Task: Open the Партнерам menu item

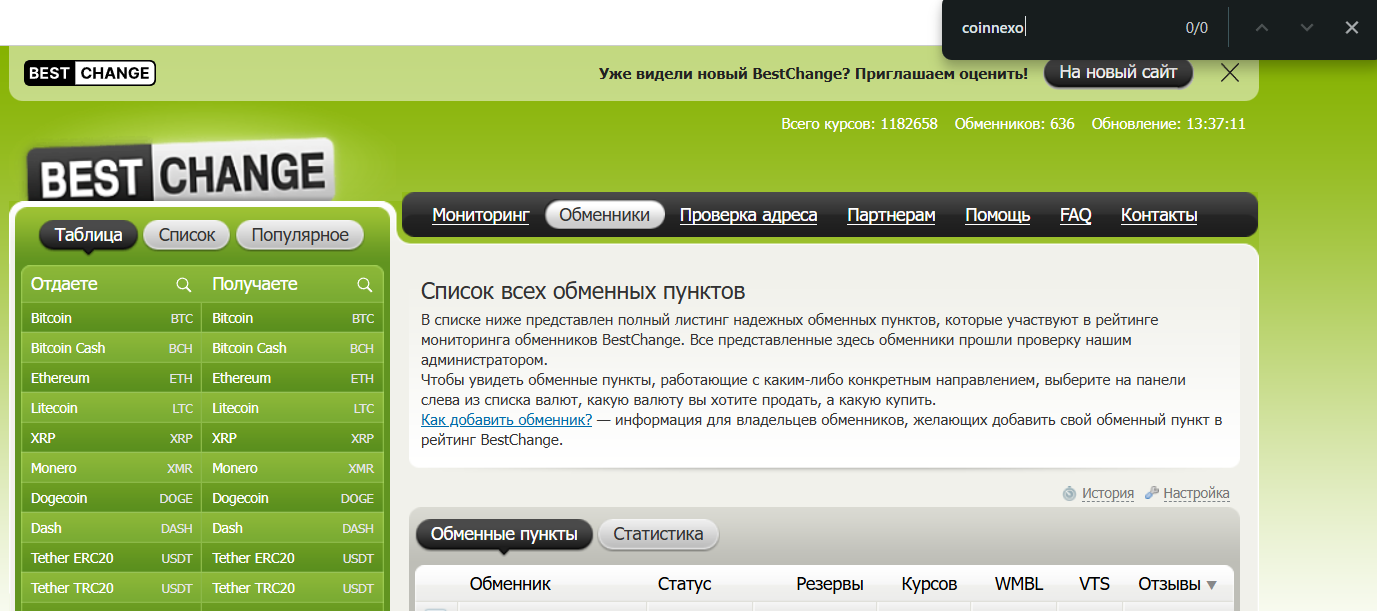Action: (x=891, y=215)
